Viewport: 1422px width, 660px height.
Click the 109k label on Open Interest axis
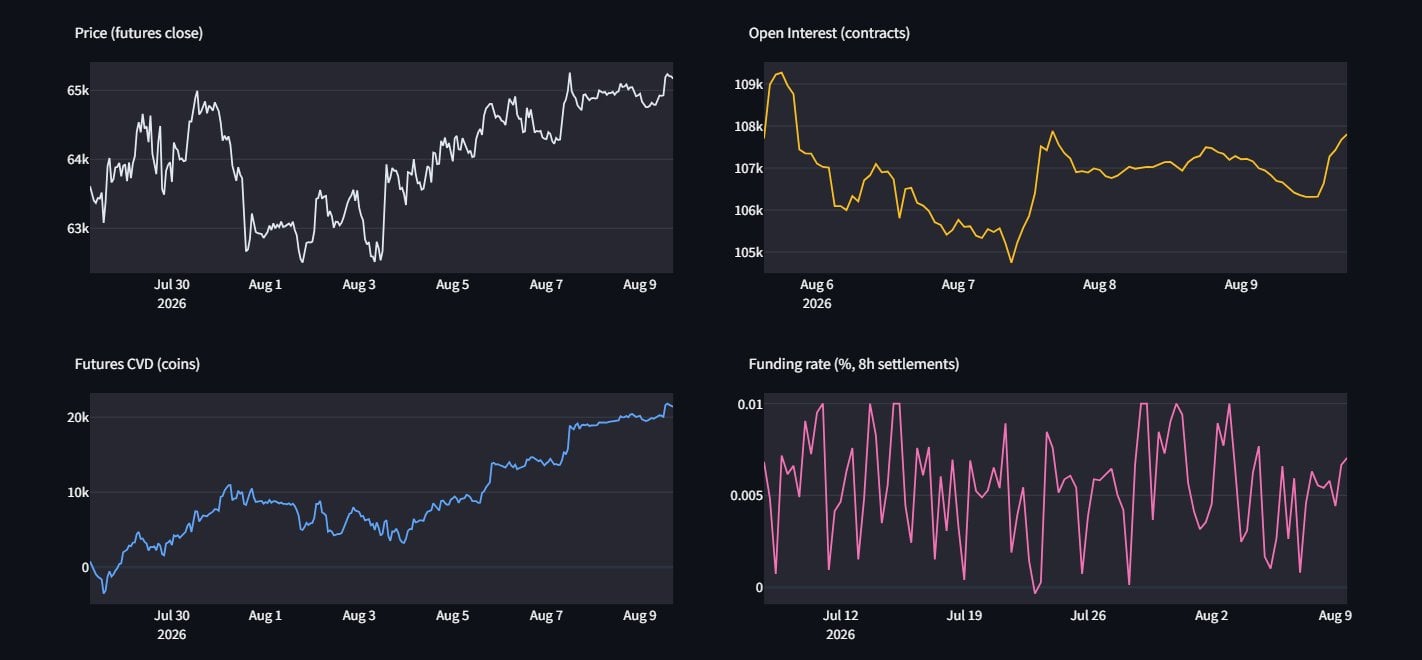tap(749, 84)
